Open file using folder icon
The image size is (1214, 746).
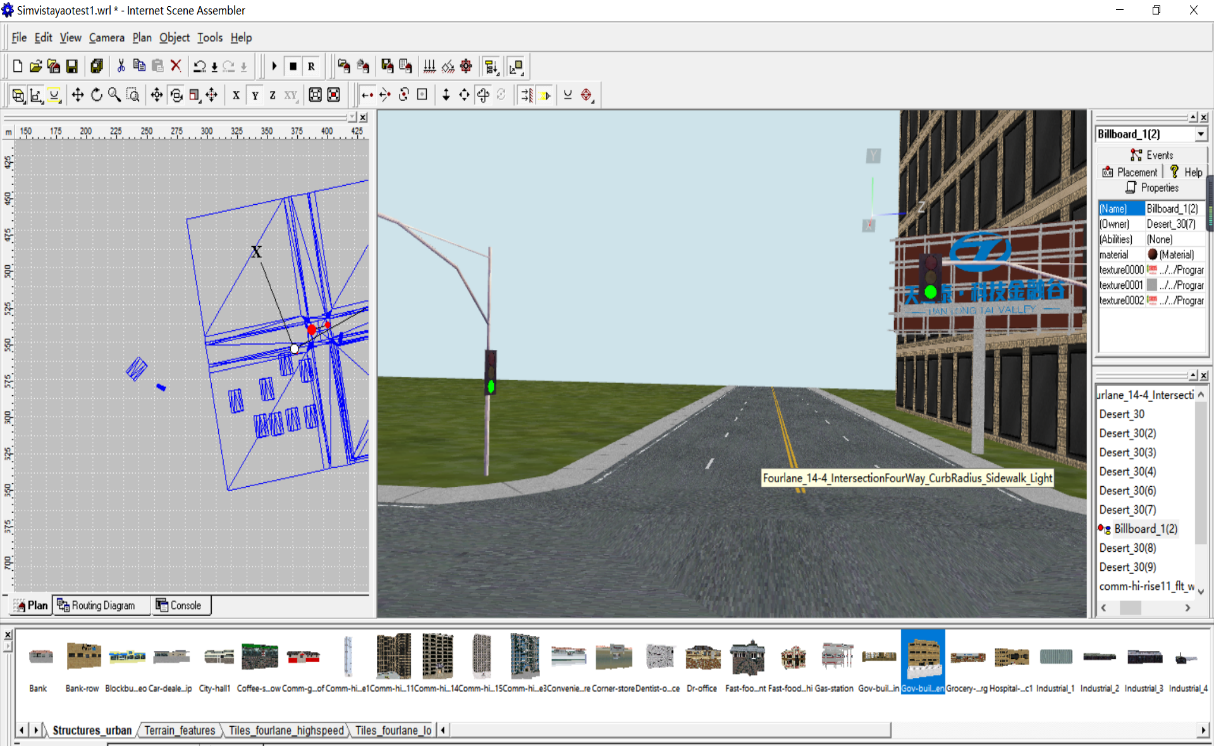(35, 67)
